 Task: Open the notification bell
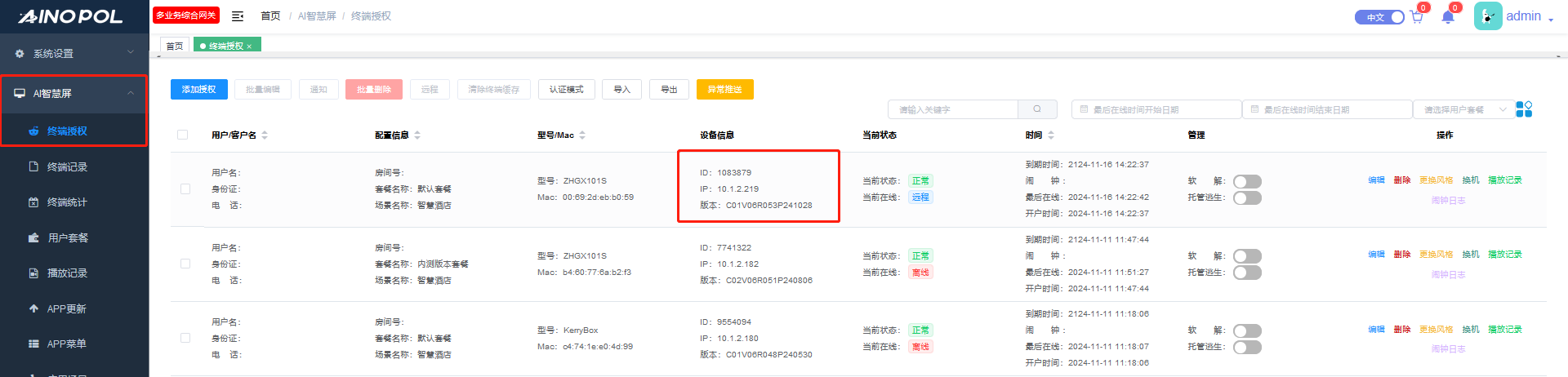(1448, 17)
